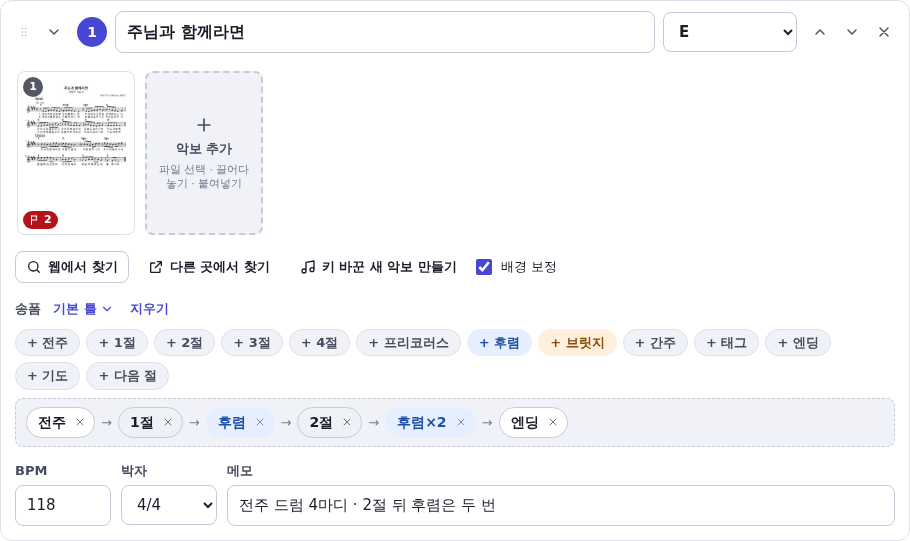Remove 후렴×2 from the sequence

[461, 422]
